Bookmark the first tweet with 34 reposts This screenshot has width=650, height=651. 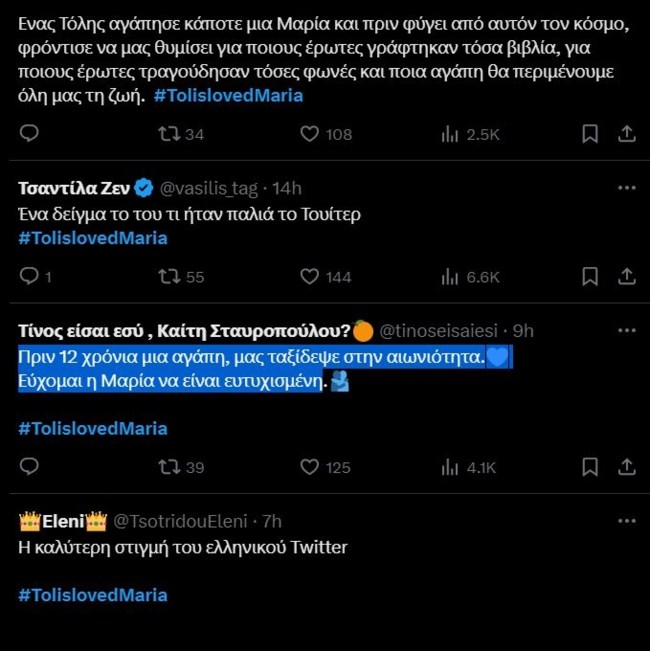point(590,134)
